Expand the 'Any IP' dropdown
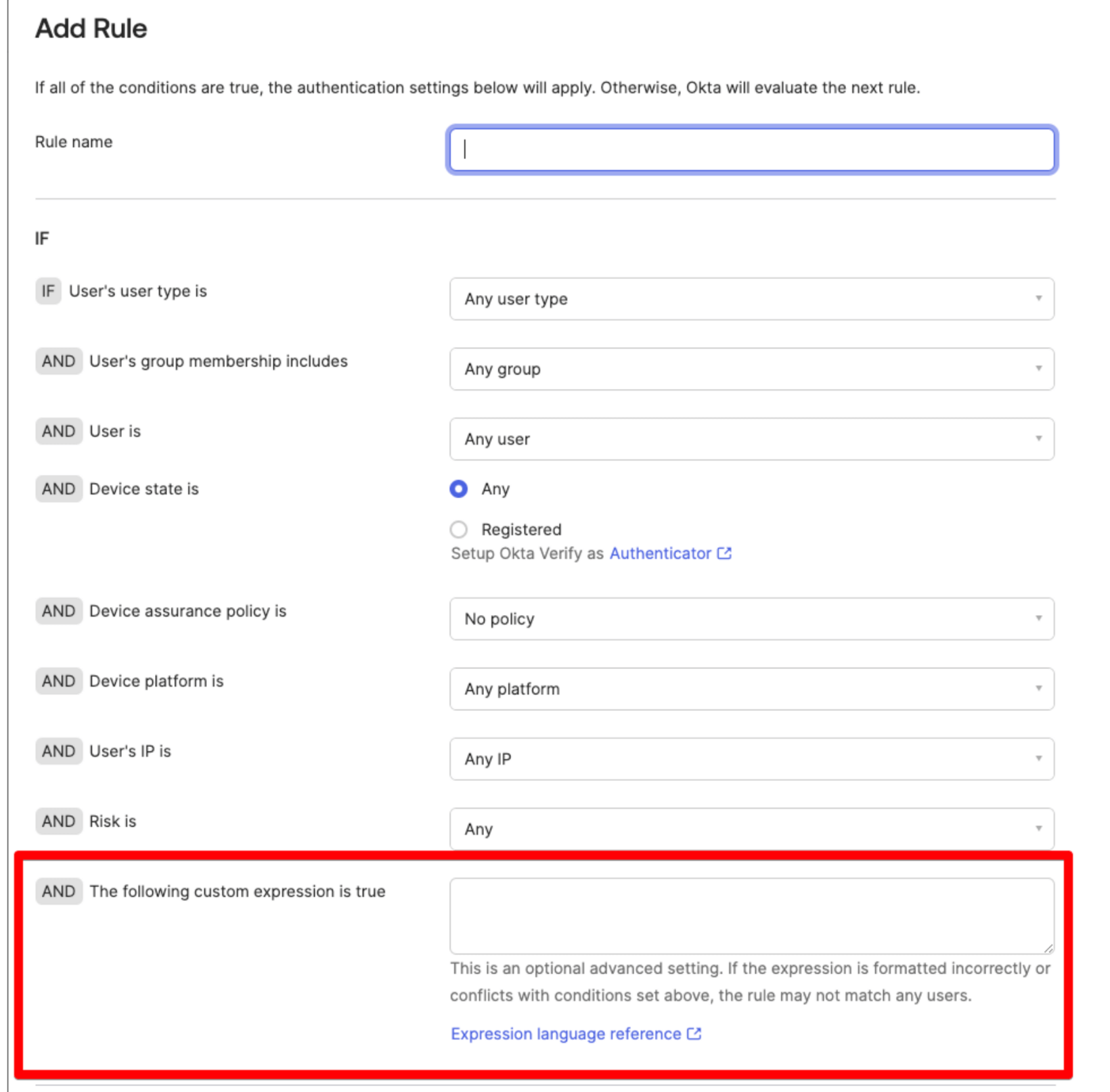This screenshot has width=1110, height=1092. (751, 759)
